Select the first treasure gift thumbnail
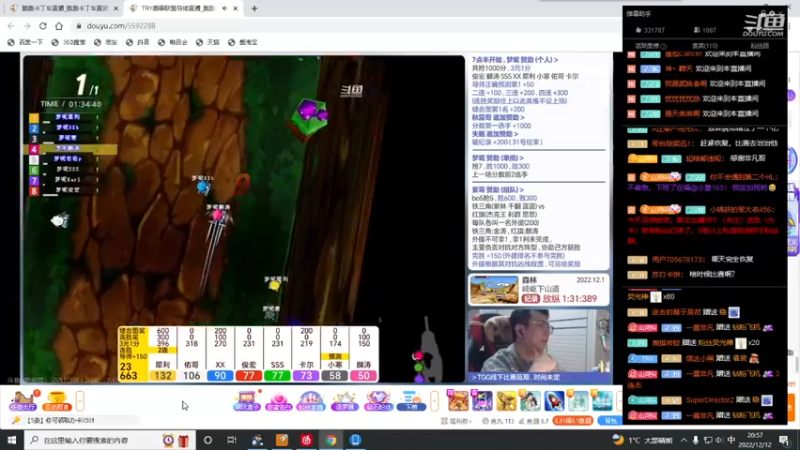 point(458,401)
